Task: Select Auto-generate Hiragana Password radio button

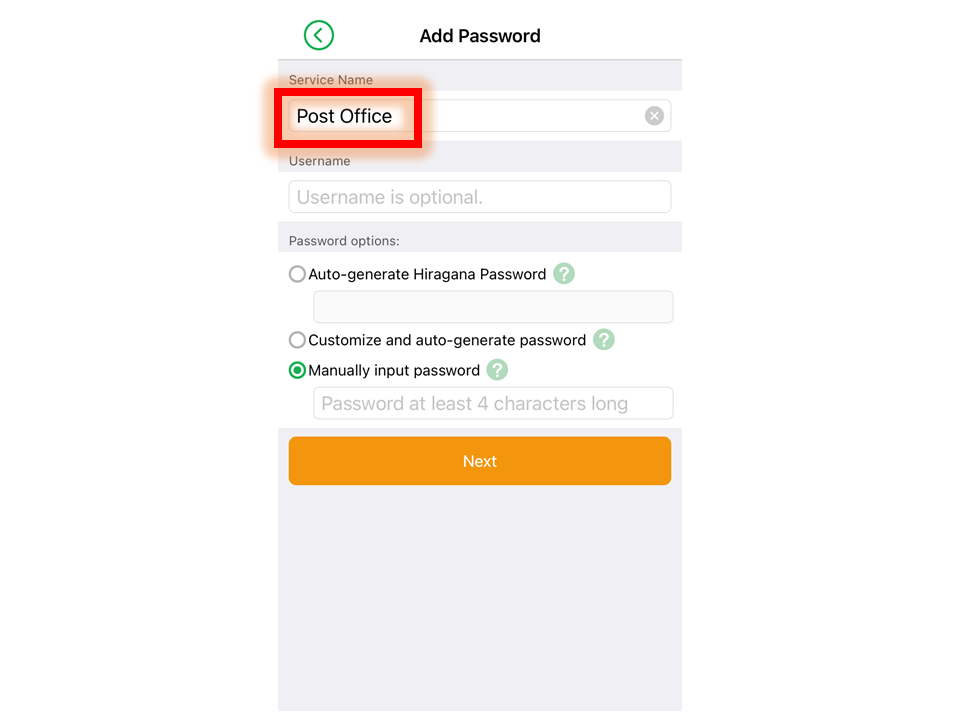Action: pos(297,274)
